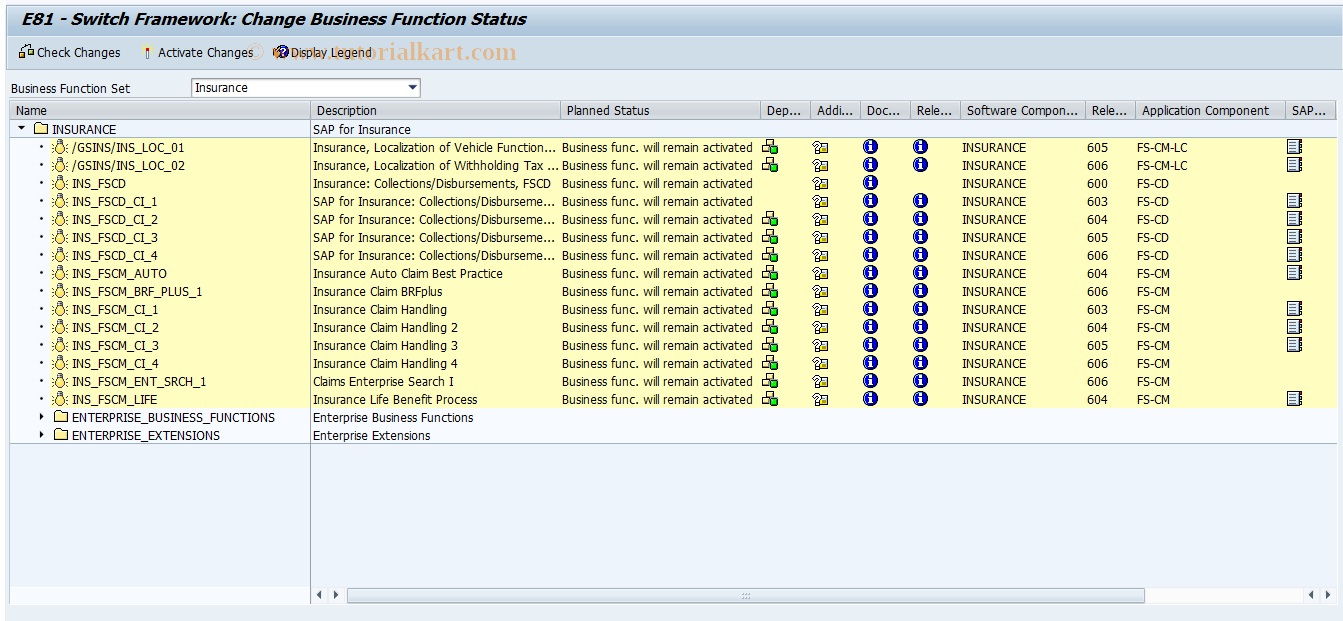Open the Display Legend button
This screenshot has width=1343, height=621.
point(322,52)
